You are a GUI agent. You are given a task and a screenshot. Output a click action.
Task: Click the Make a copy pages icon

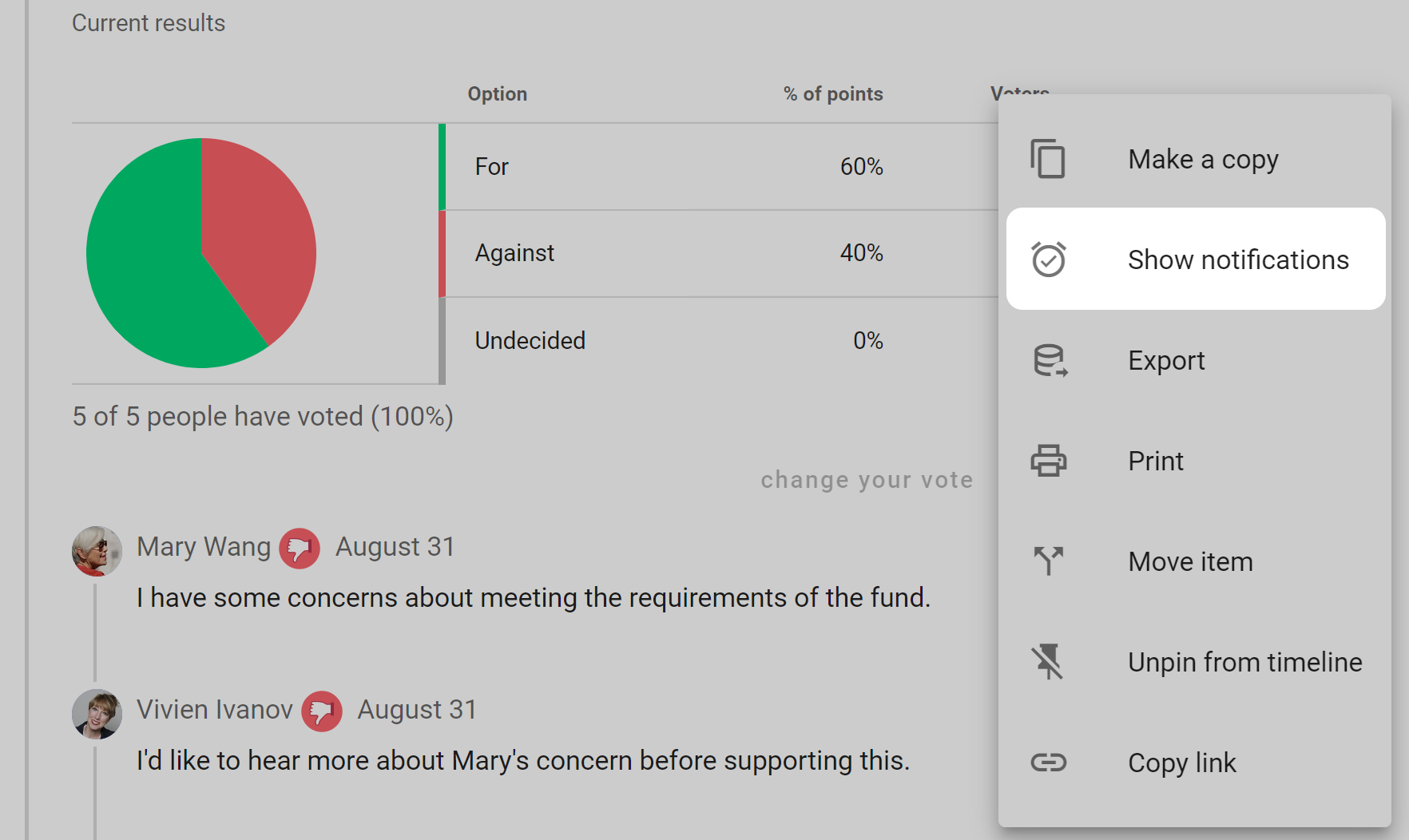click(1049, 159)
